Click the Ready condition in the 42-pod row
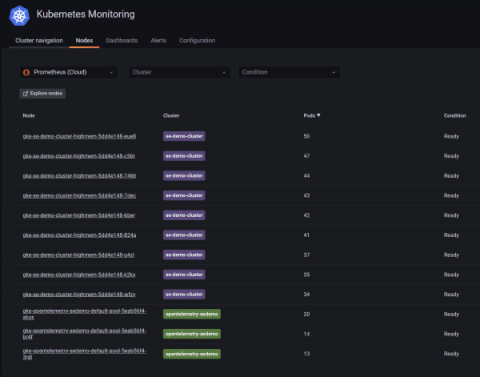 451,215
